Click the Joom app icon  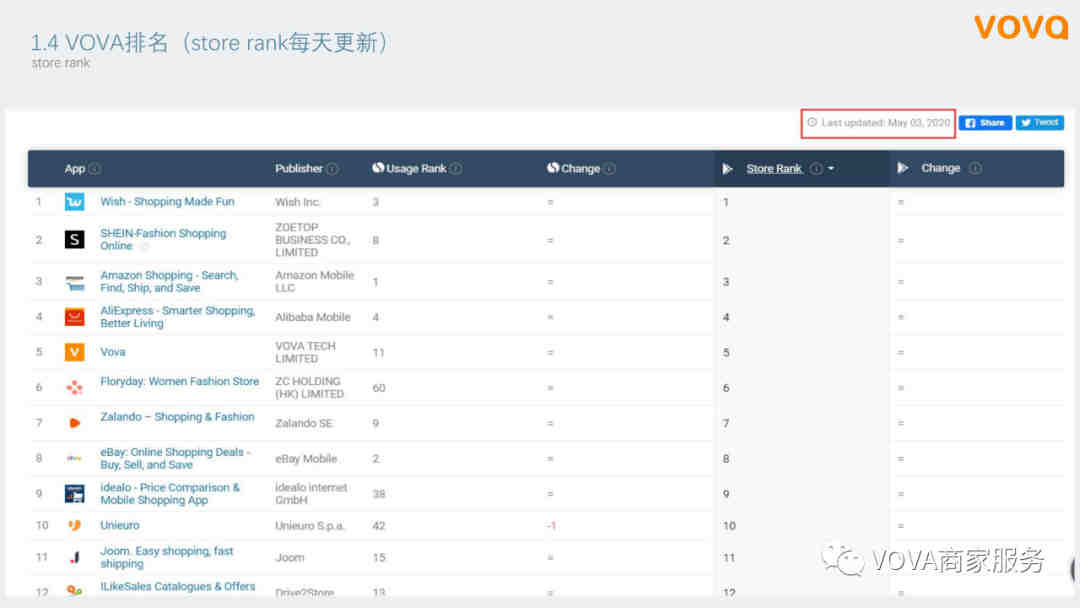[74, 558]
